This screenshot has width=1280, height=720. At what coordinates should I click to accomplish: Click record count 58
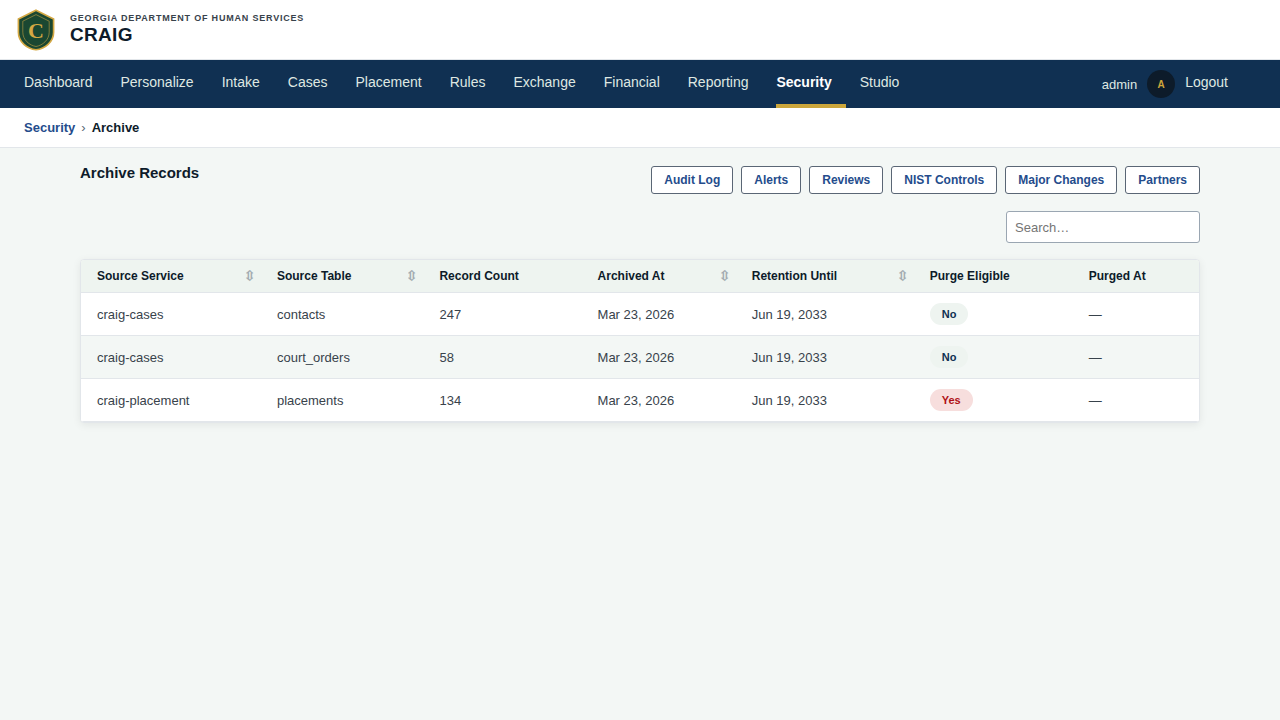click(447, 357)
